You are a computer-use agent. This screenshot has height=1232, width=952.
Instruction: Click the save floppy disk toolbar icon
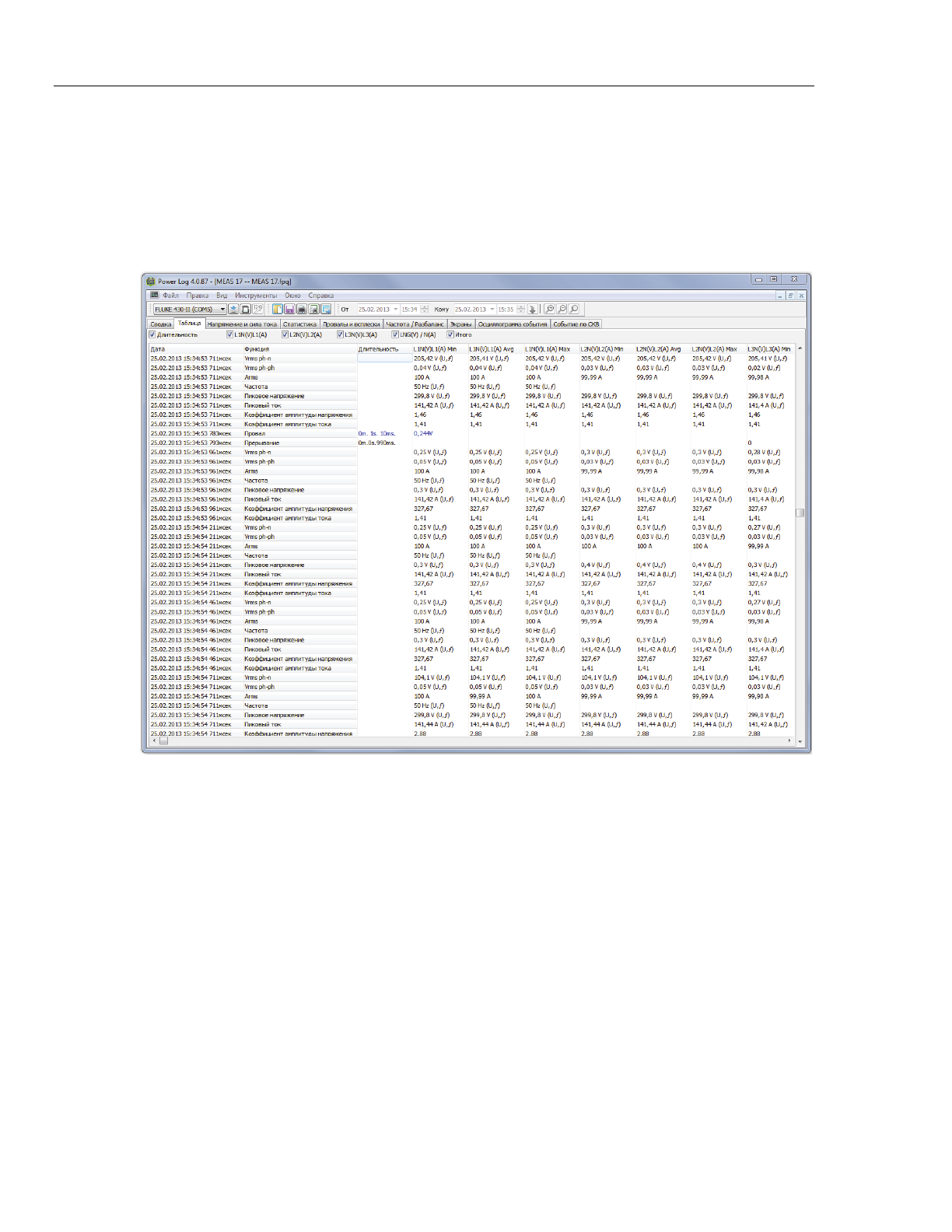tap(289, 310)
